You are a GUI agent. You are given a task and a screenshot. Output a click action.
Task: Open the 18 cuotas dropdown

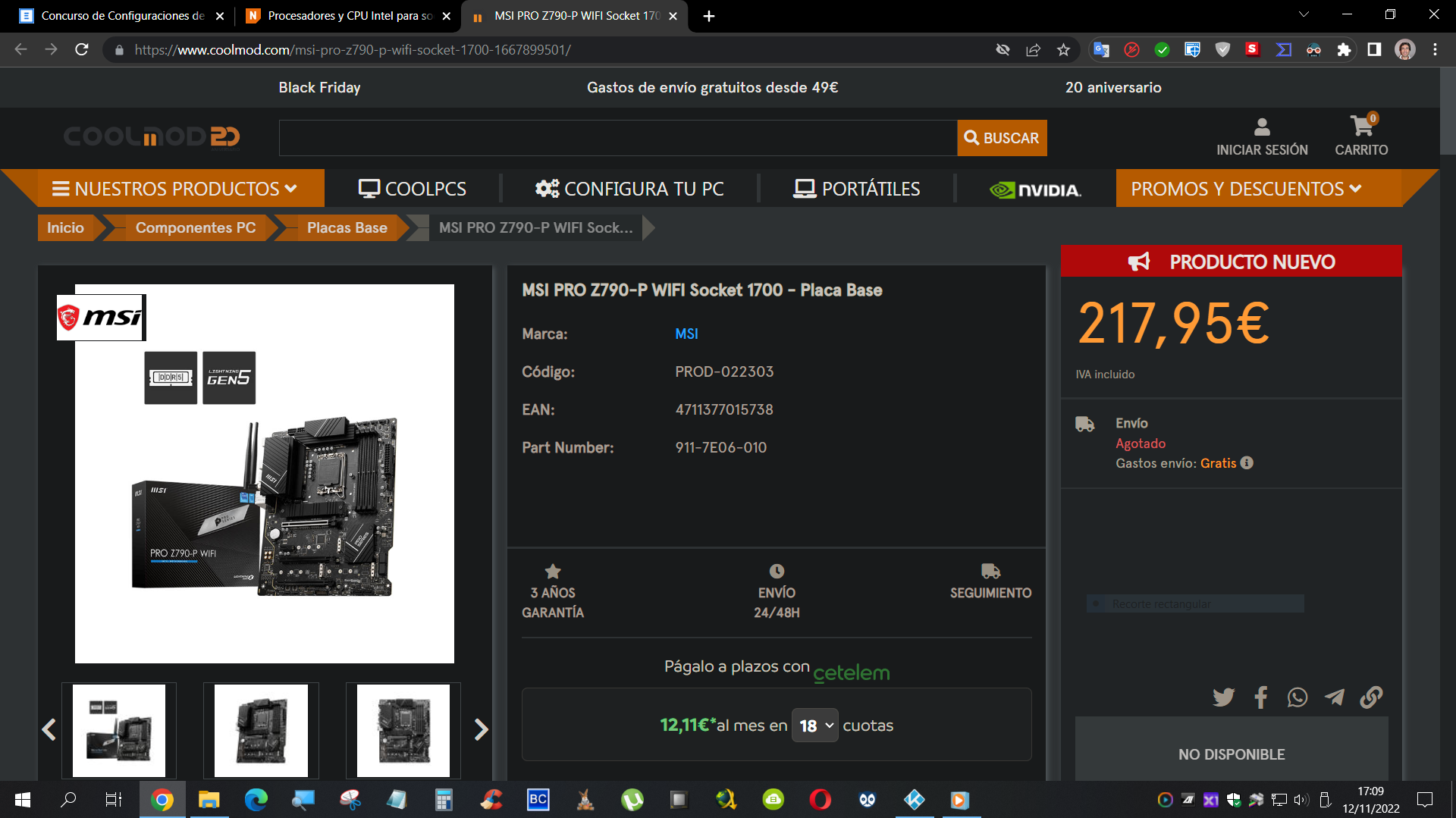[x=815, y=726]
